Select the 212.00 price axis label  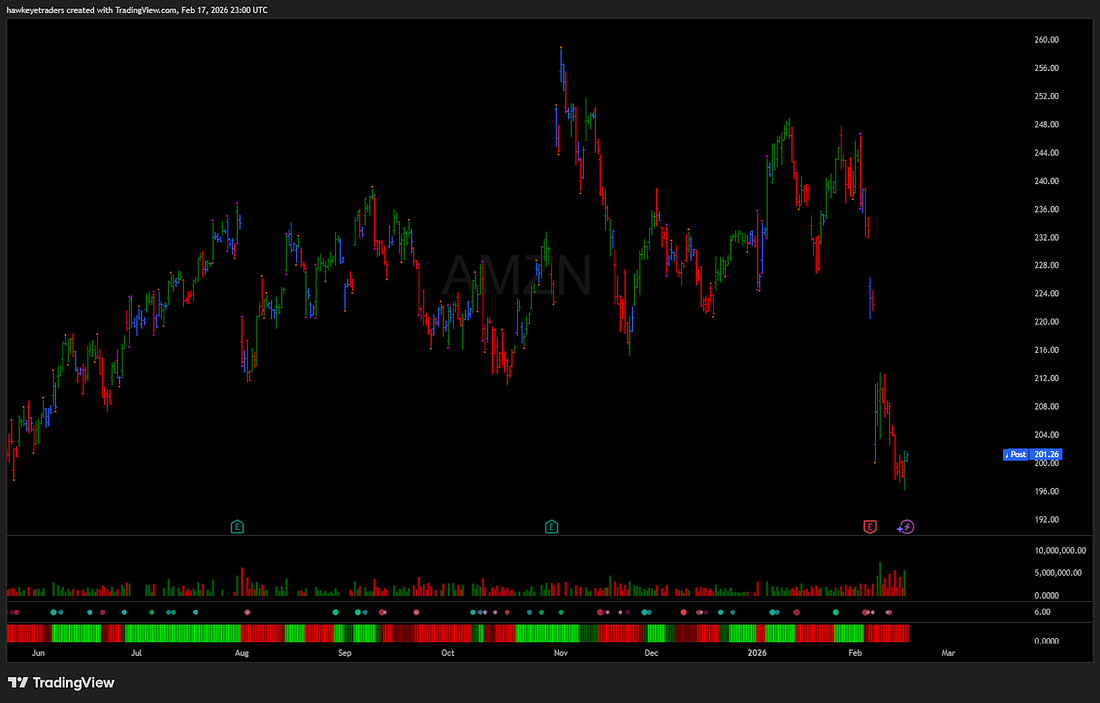1046,378
